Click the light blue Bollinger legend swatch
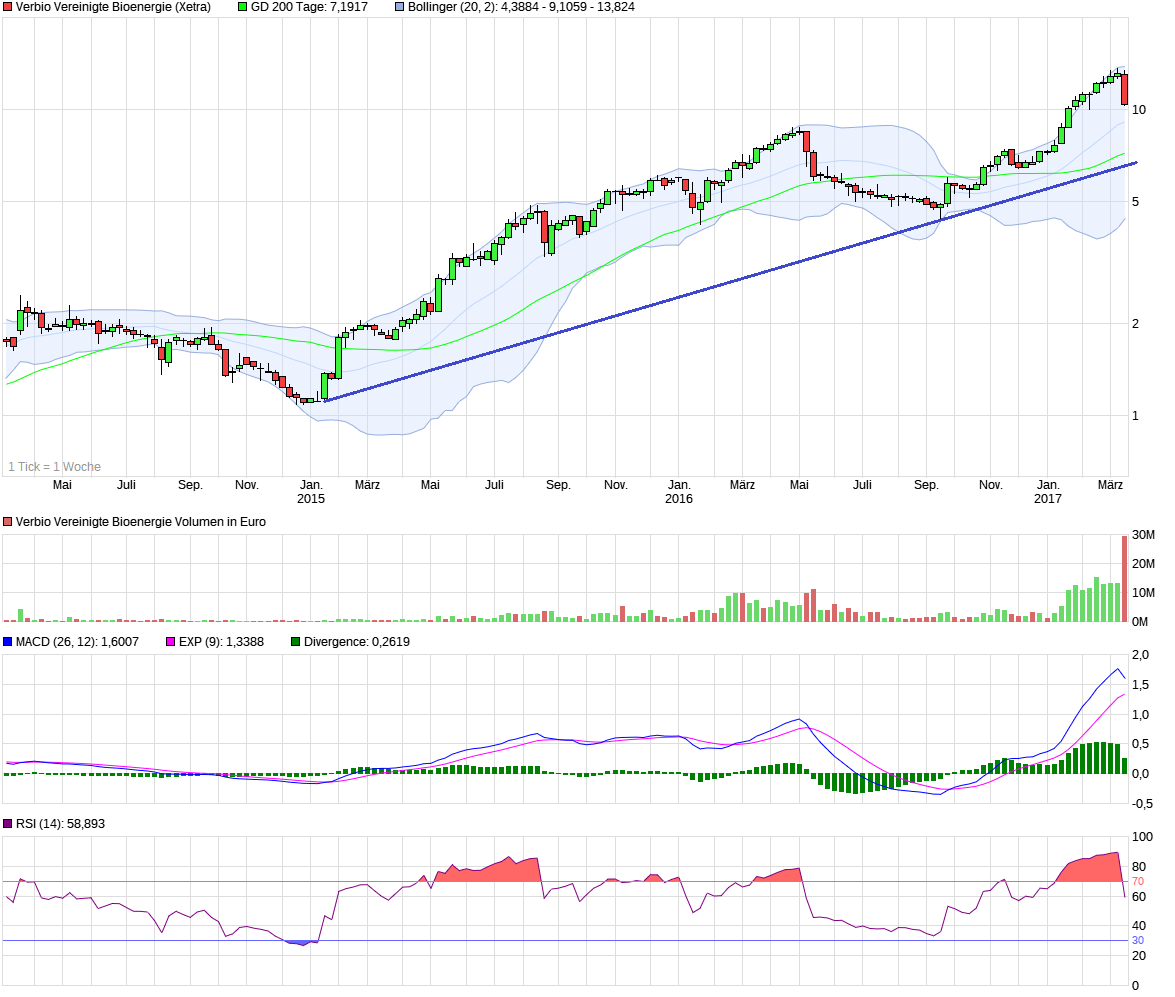This screenshot has width=1175, height=997. tap(399, 7)
